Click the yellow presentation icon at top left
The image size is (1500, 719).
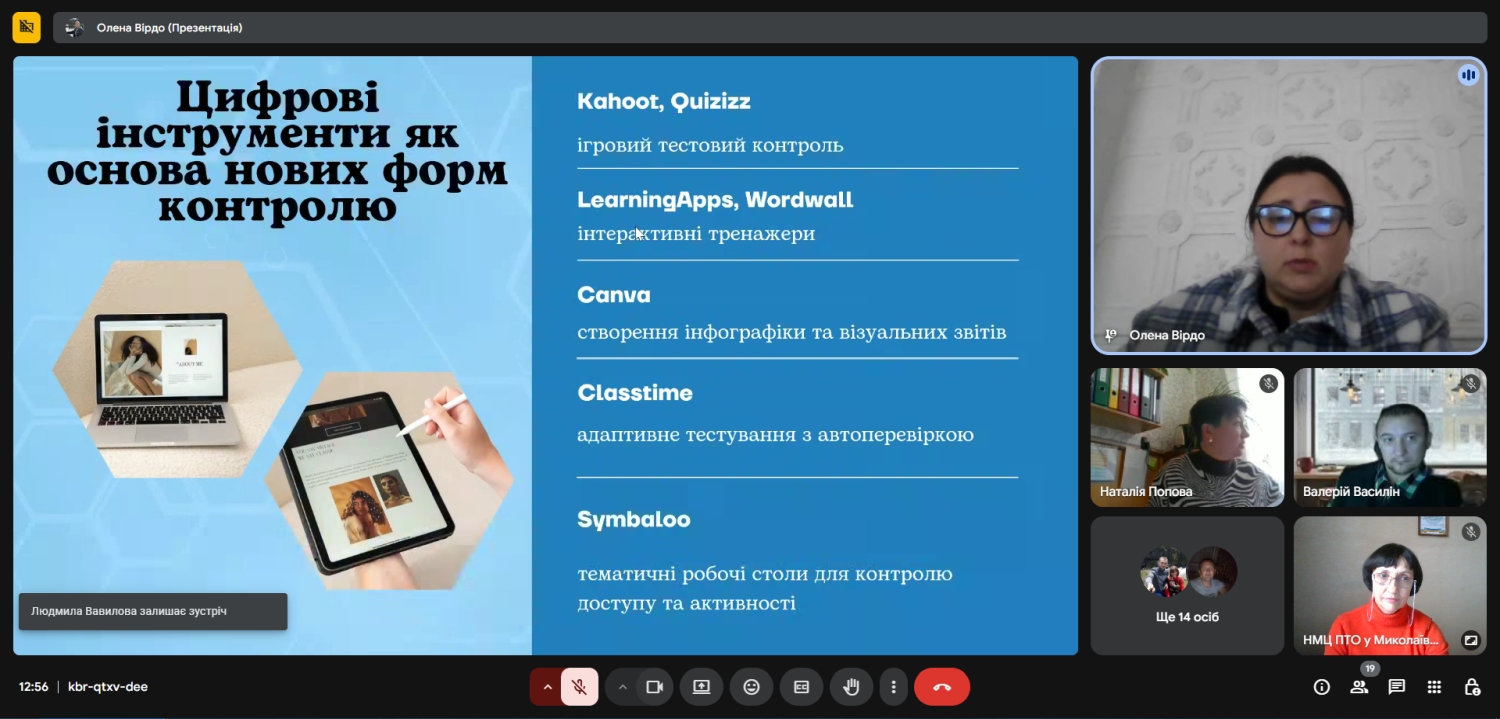pos(27,28)
